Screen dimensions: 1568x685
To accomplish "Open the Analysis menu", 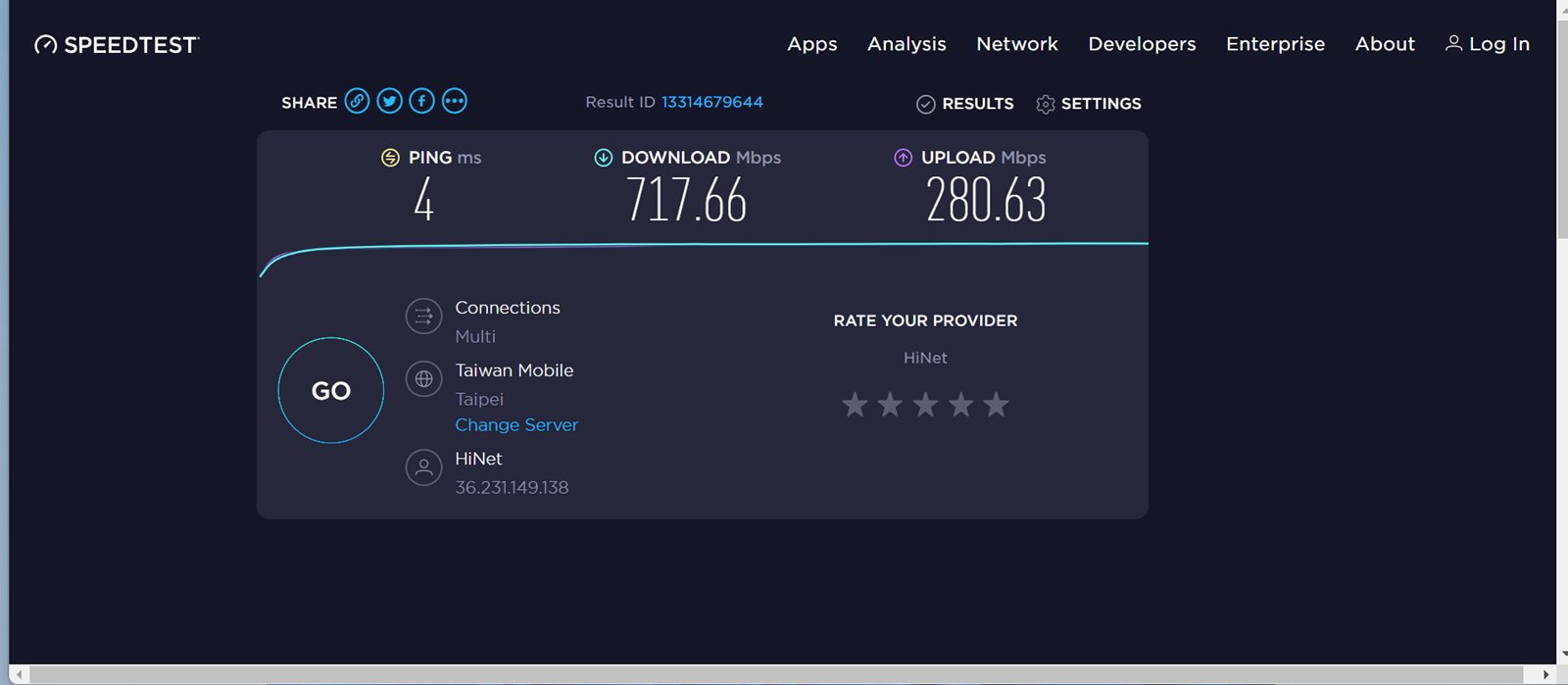I will tap(906, 44).
